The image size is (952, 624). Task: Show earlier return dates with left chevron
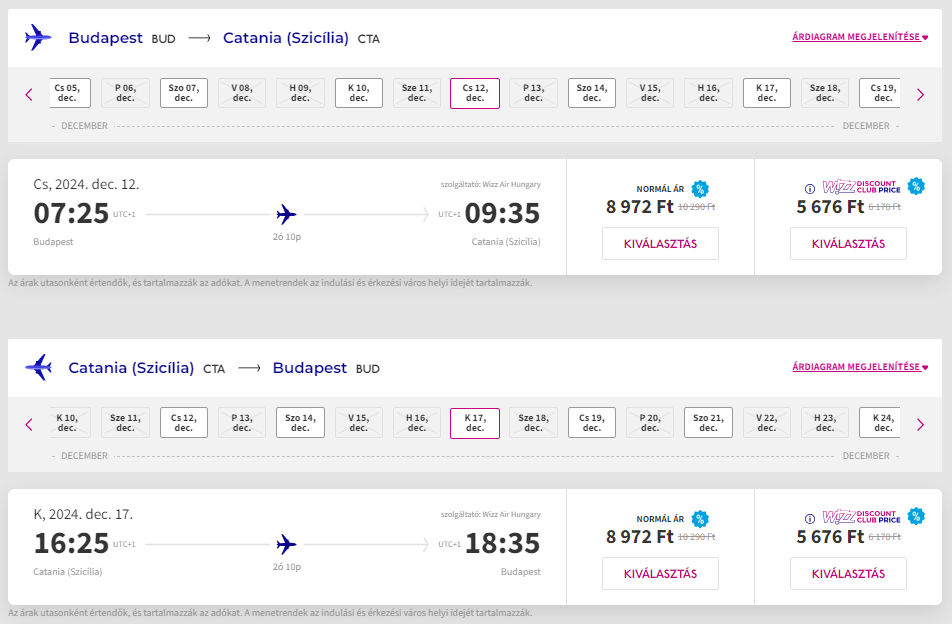29,425
